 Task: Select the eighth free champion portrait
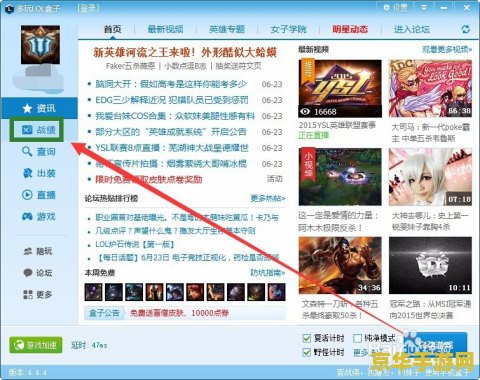(x=236, y=292)
